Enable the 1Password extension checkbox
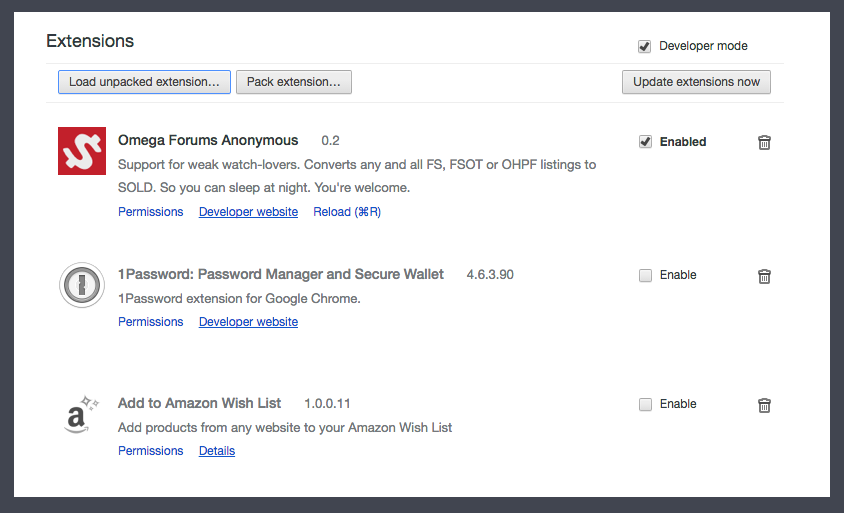 coord(645,275)
